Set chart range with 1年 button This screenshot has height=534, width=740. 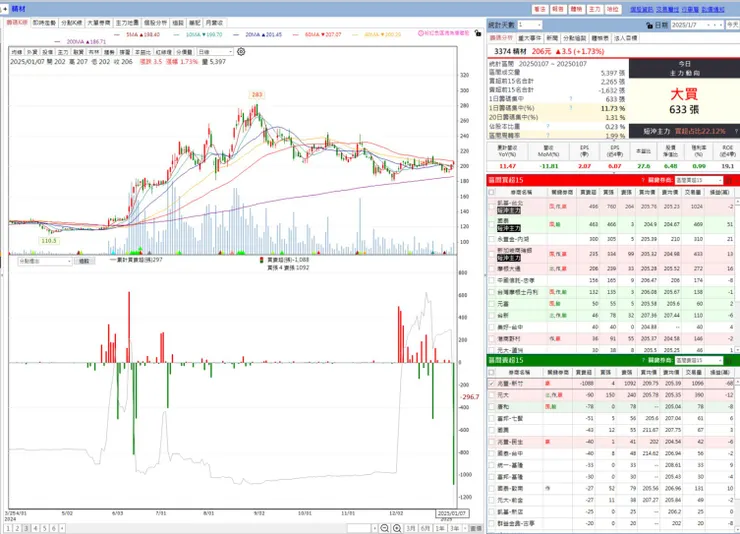point(440,528)
